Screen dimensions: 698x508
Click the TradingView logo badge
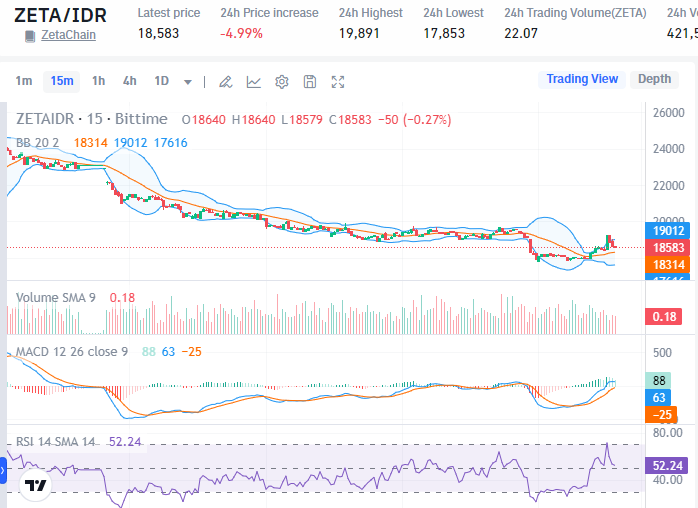[36, 485]
